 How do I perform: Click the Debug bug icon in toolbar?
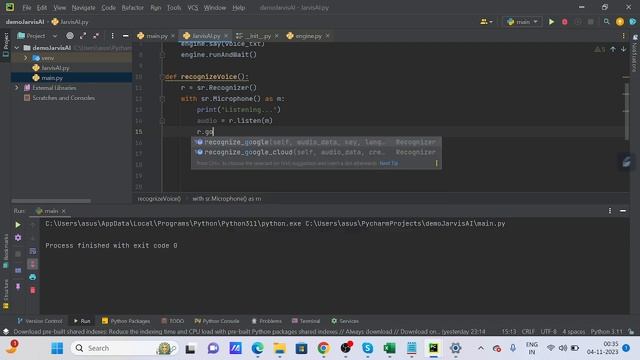pos(564,22)
